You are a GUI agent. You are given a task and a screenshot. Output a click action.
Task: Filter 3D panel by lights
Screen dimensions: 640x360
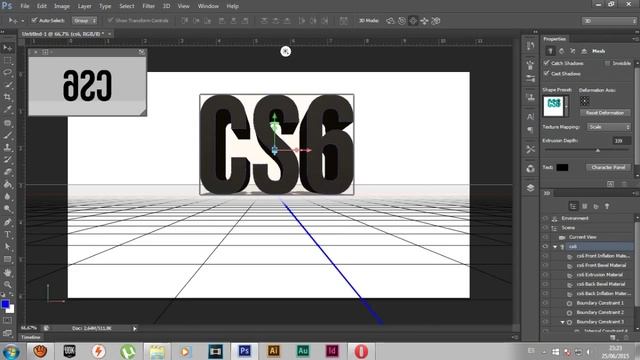[x=607, y=206]
